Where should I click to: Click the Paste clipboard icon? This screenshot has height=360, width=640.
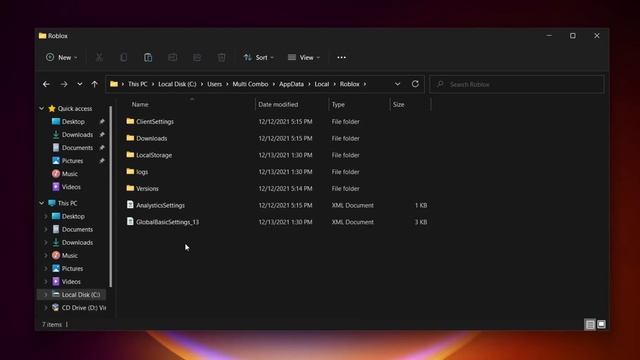pyautogui.click(x=148, y=58)
